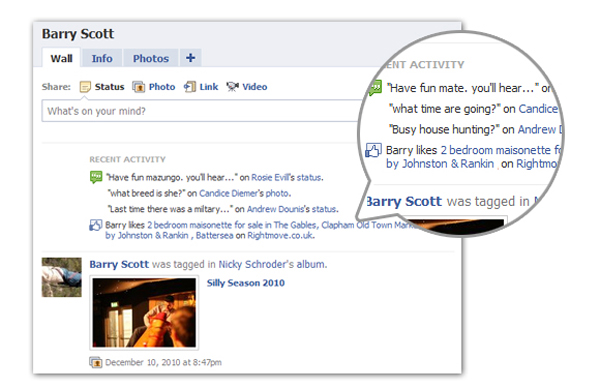The image size is (600, 387).
Task: Click the Photo share icon
Action: click(139, 87)
